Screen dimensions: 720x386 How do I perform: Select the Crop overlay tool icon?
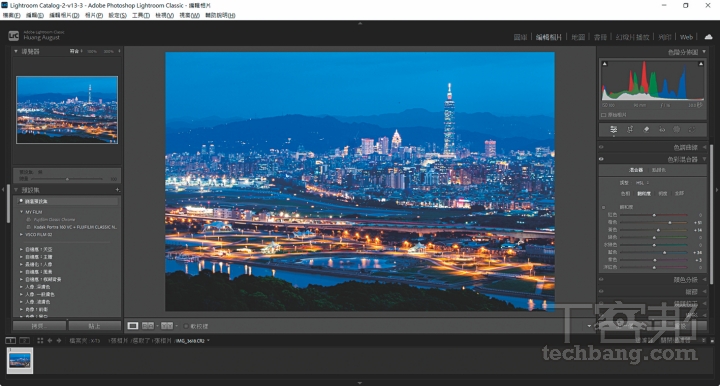point(630,129)
